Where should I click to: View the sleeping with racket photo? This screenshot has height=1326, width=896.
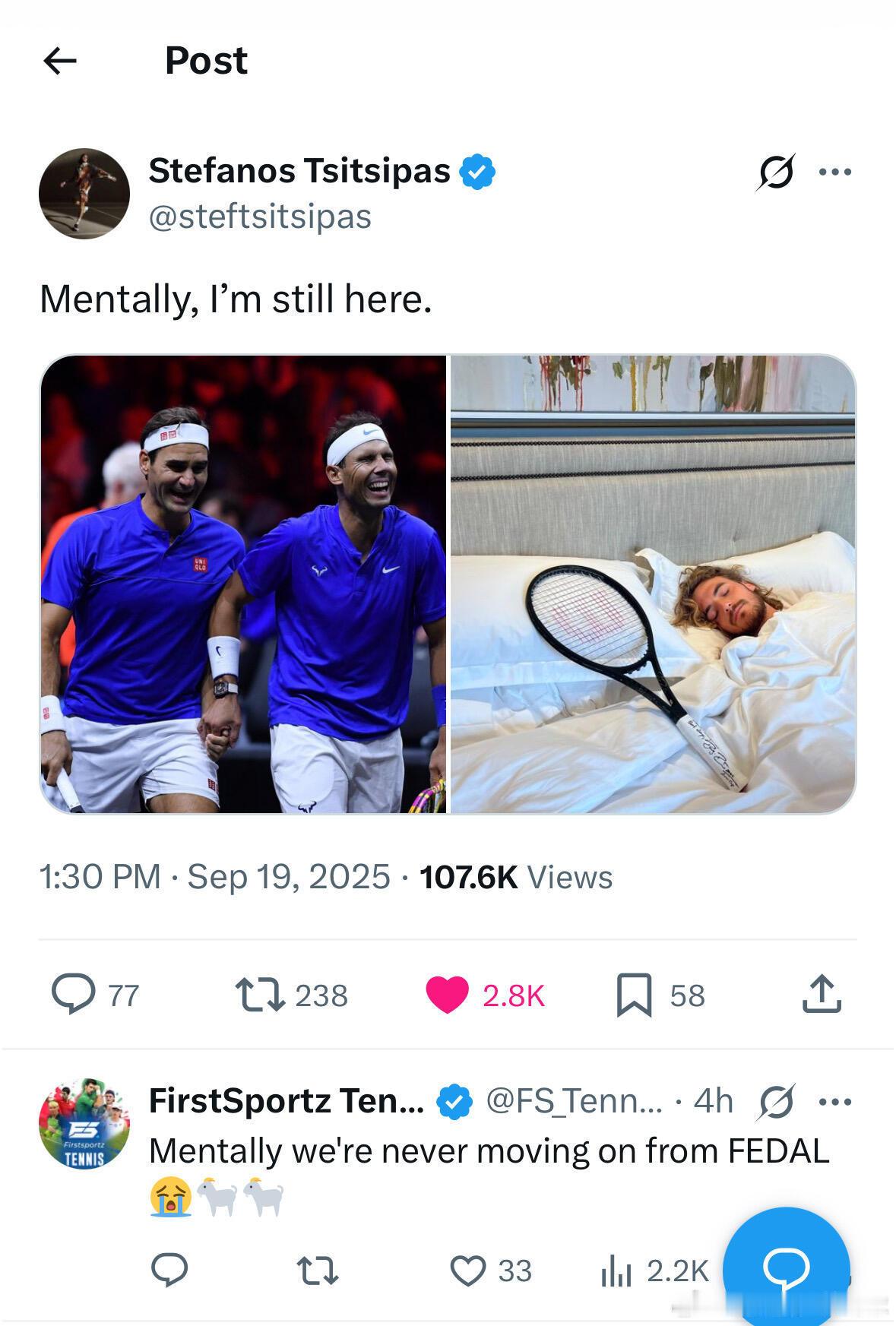(x=653, y=584)
